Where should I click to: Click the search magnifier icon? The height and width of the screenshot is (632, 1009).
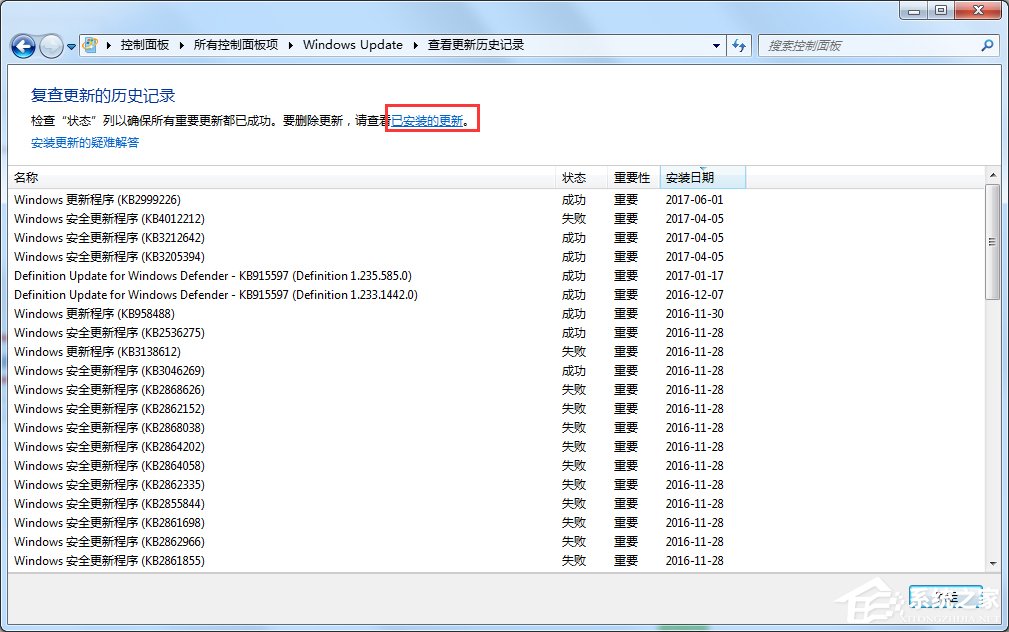(988, 45)
